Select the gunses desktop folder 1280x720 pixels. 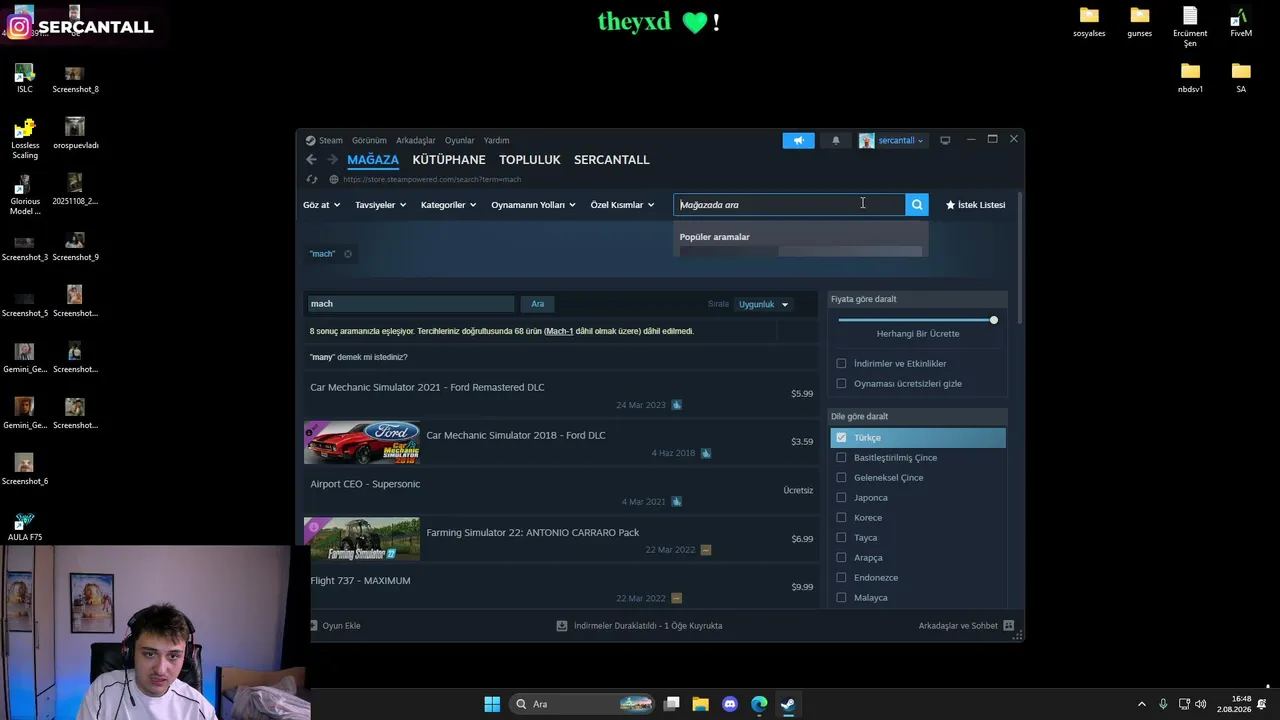1140,22
